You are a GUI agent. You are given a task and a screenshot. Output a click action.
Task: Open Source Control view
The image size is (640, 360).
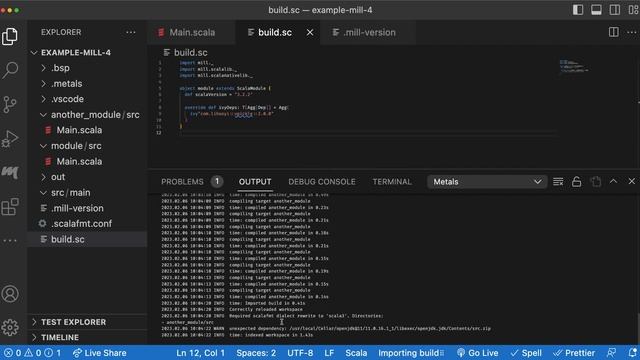click(x=10, y=104)
